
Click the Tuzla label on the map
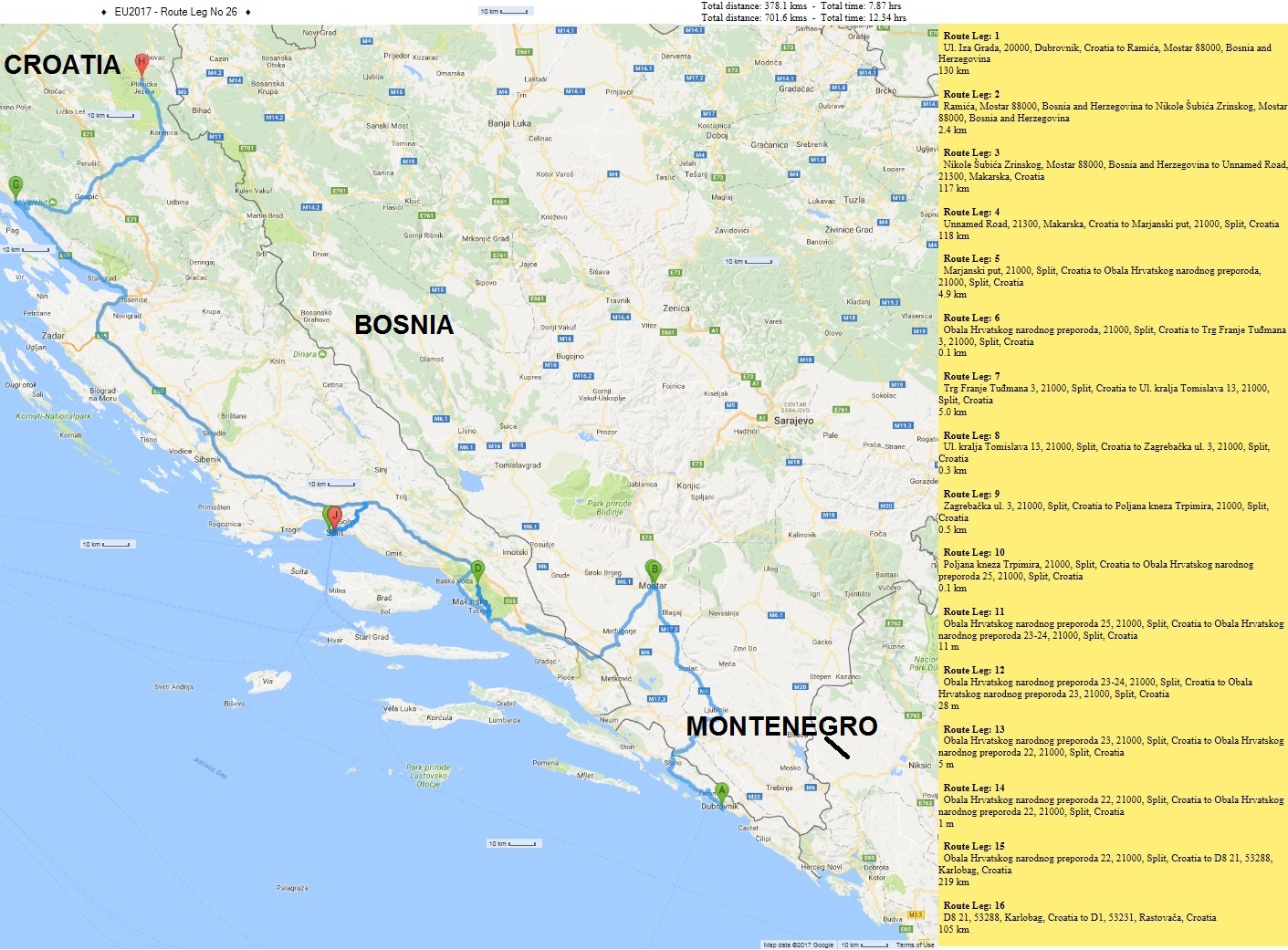(x=854, y=200)
